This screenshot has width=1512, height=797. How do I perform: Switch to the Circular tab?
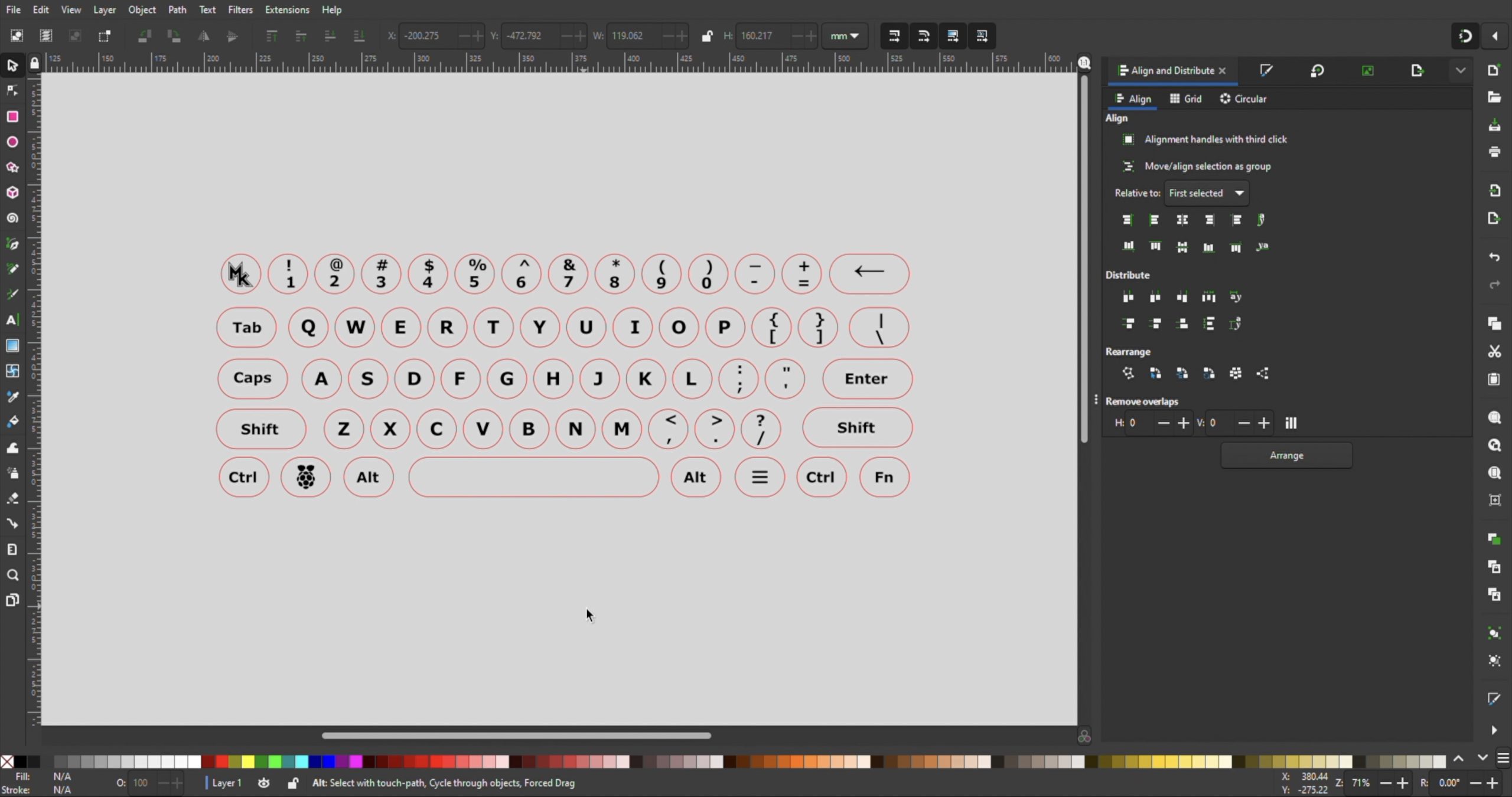pyautogui.click(x=1243, y=99)
